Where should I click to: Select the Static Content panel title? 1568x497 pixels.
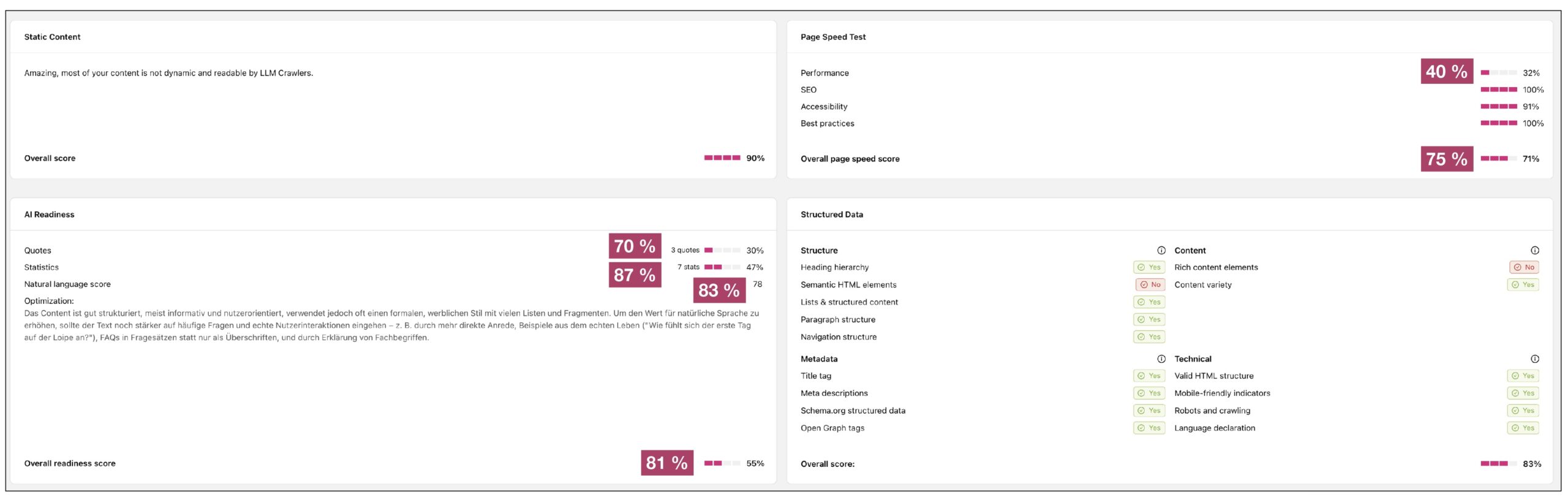click(x=52, y=37)
